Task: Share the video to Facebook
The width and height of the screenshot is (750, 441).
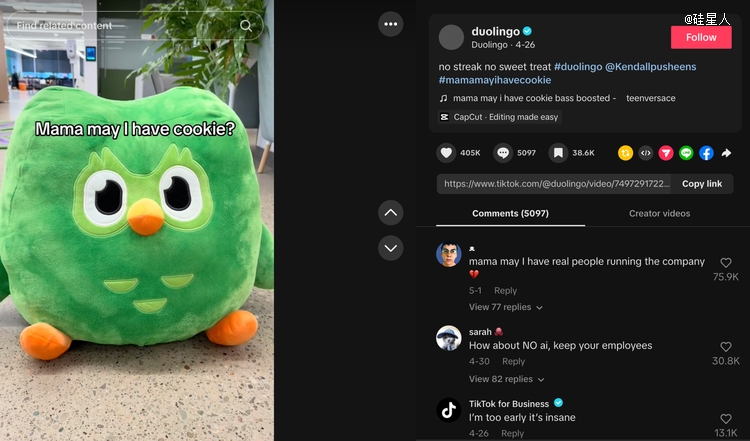Action: [x=706, y=153]
